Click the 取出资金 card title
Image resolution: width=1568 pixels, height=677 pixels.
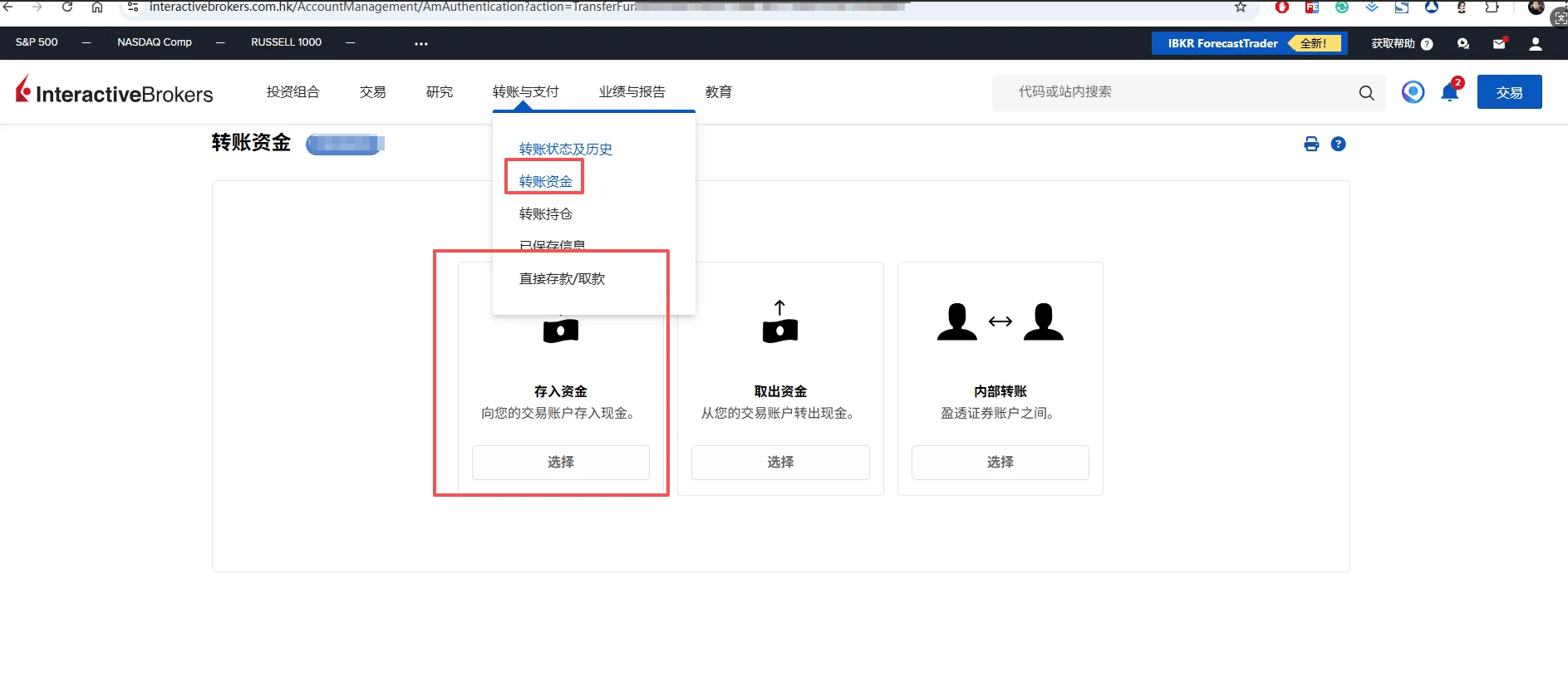coord(780,391)
